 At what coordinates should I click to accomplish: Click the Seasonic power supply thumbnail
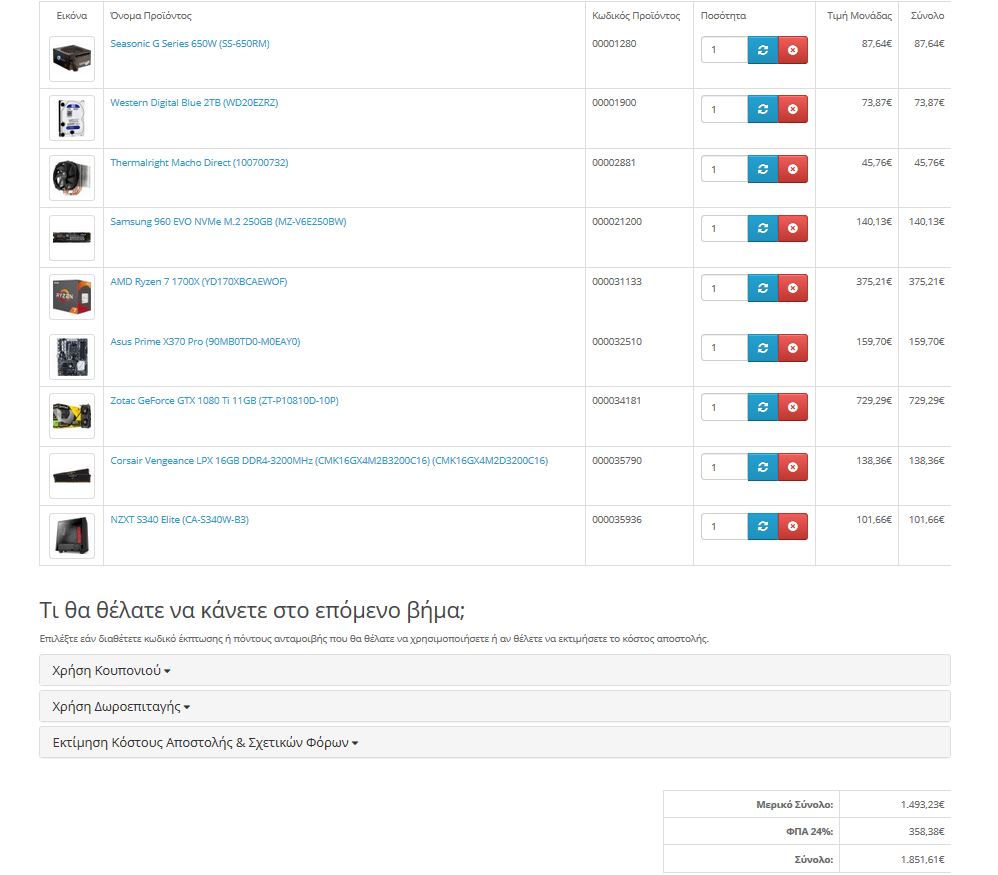point(72,59)
